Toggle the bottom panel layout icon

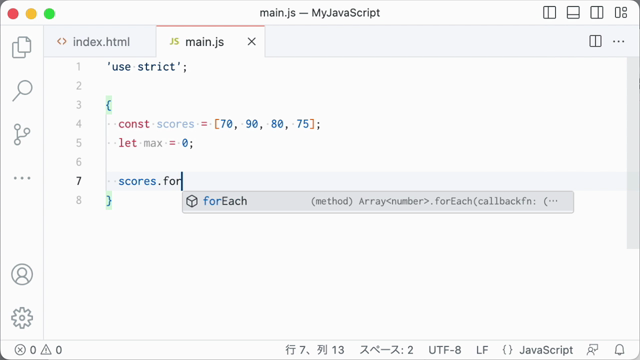click(x=573, y=13)
